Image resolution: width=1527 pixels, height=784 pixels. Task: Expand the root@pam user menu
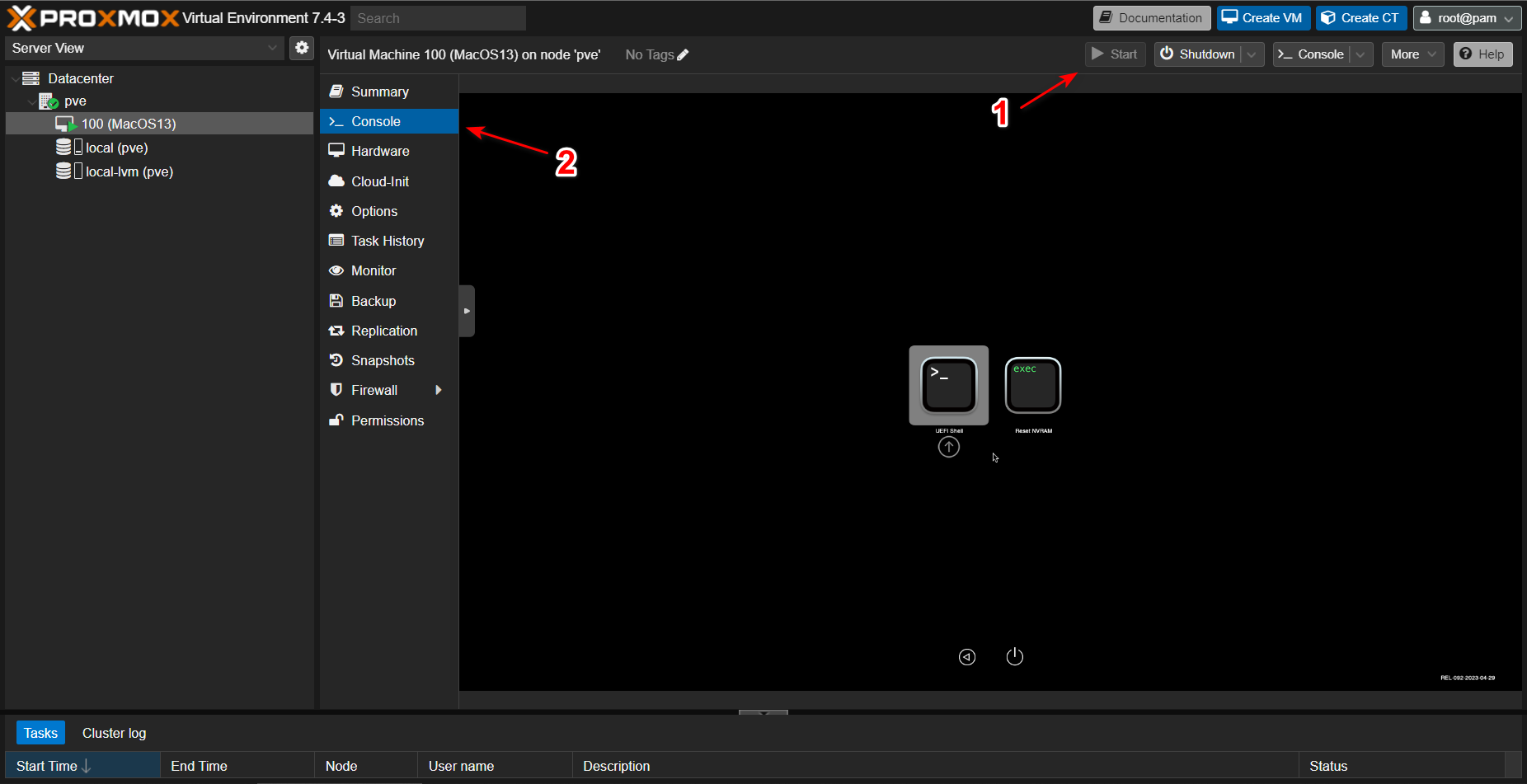pyautogui.click(x=1467, y=18)
